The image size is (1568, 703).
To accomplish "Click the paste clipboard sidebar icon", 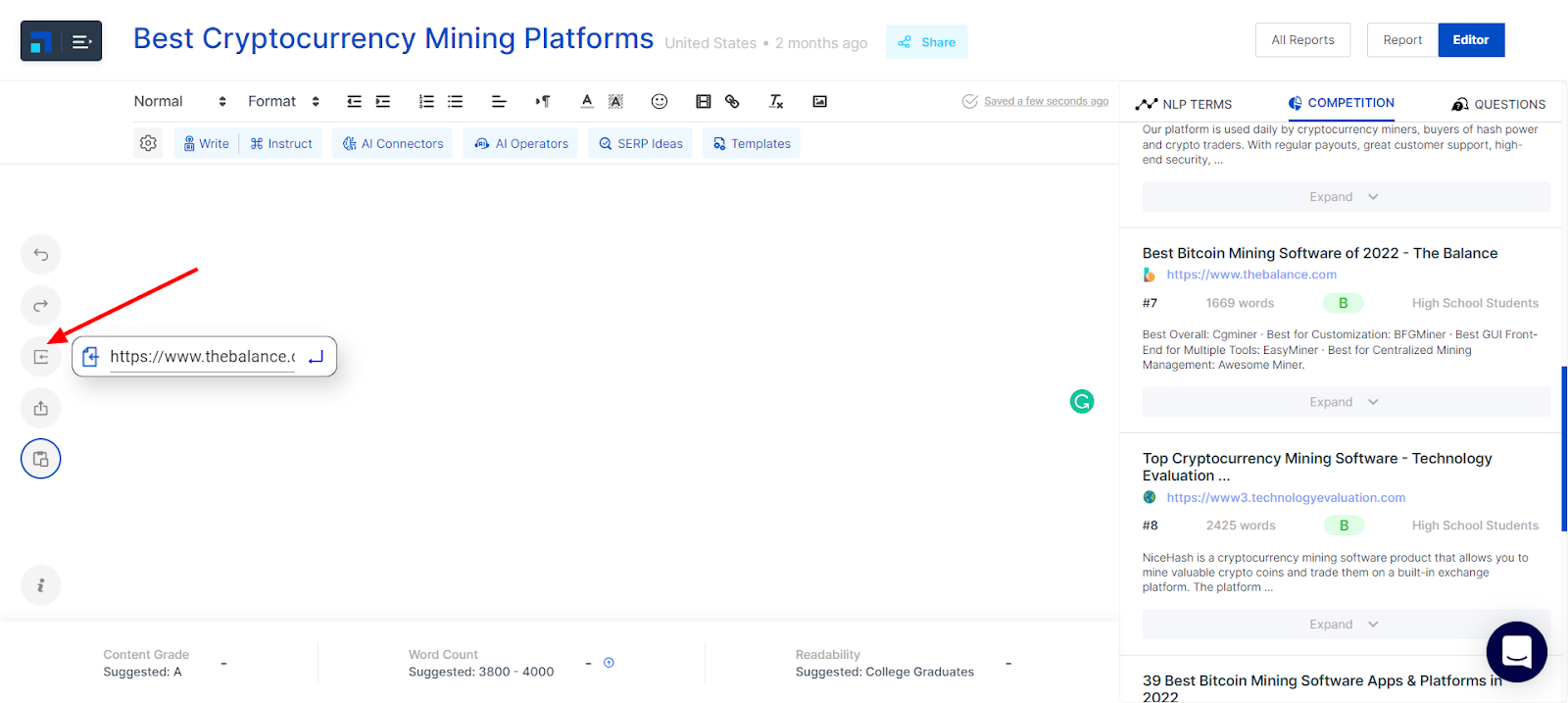I will click(x=41, y=459).
